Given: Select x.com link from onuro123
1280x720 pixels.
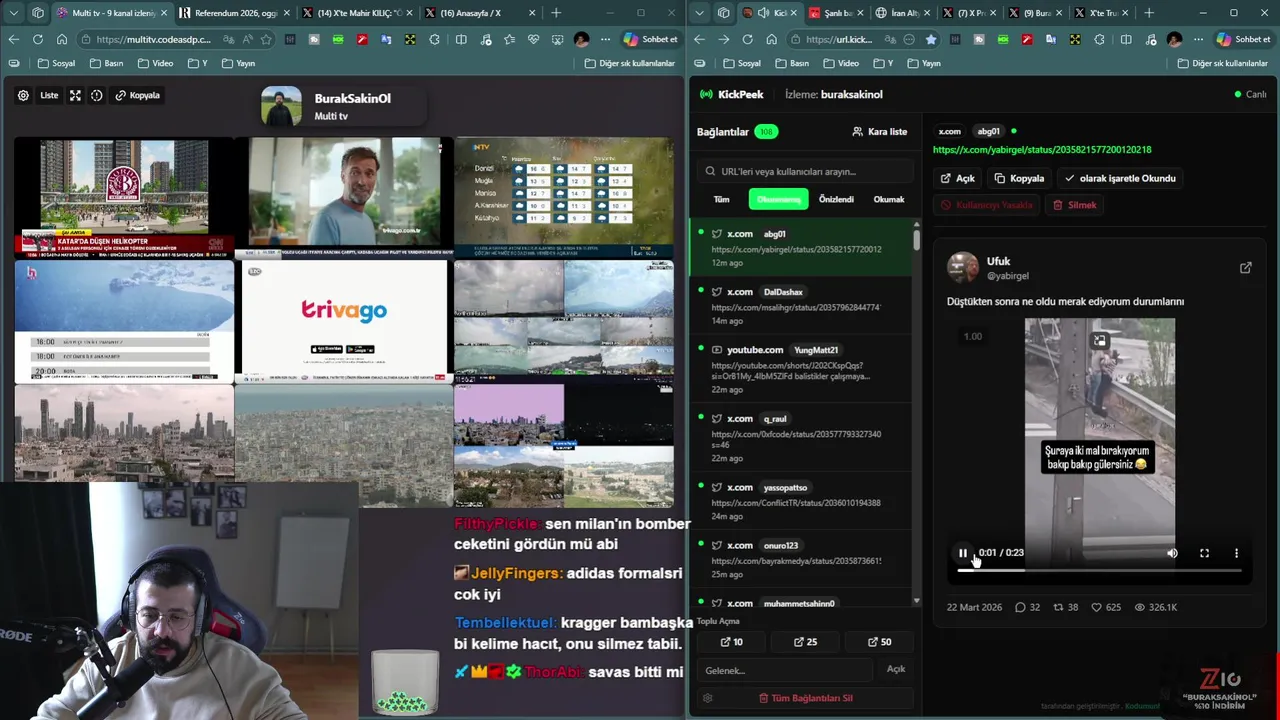Looking at the screenshot, I should [x=800, y=559].
